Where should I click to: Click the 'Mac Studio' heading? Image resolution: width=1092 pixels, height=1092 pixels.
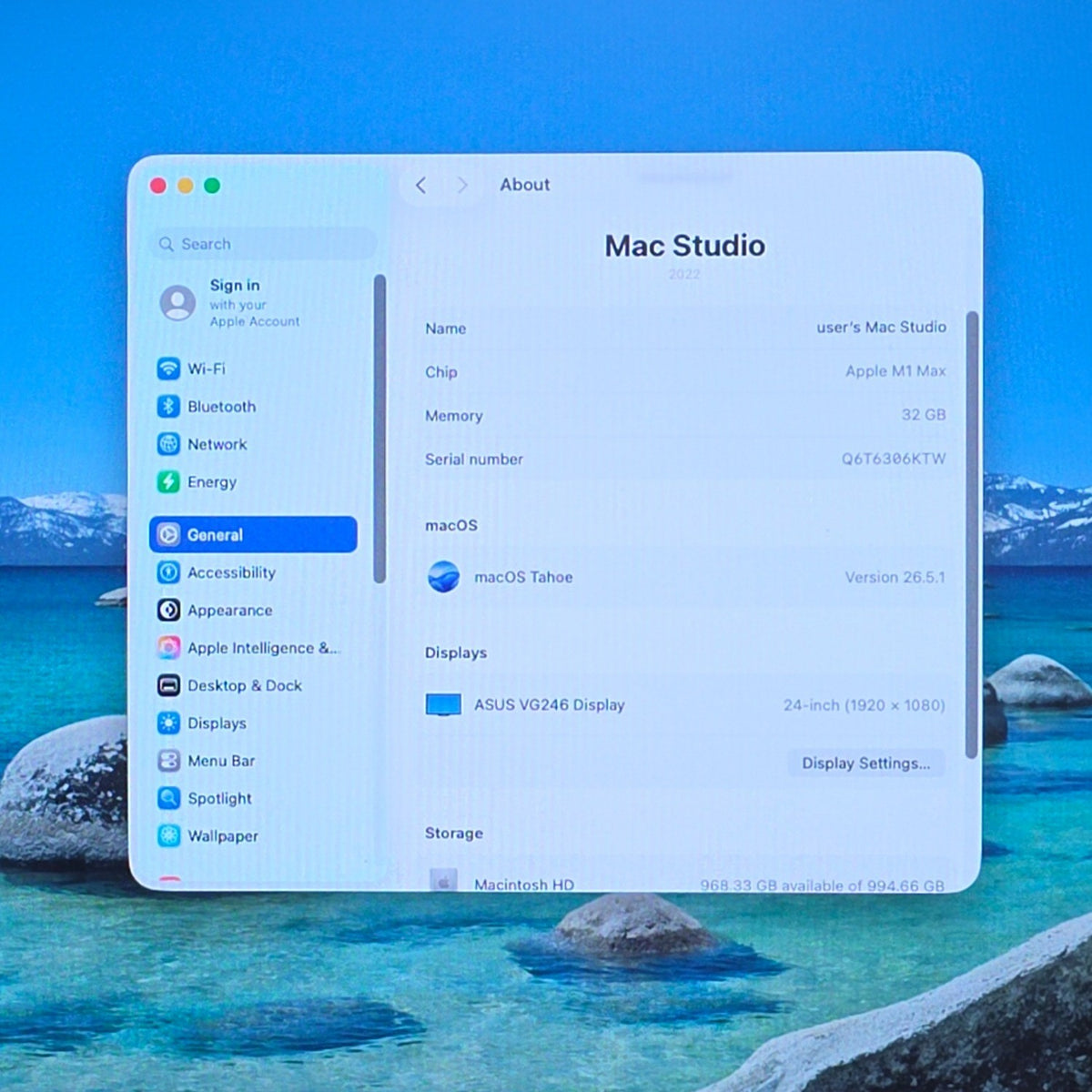(x=684, y=246)
